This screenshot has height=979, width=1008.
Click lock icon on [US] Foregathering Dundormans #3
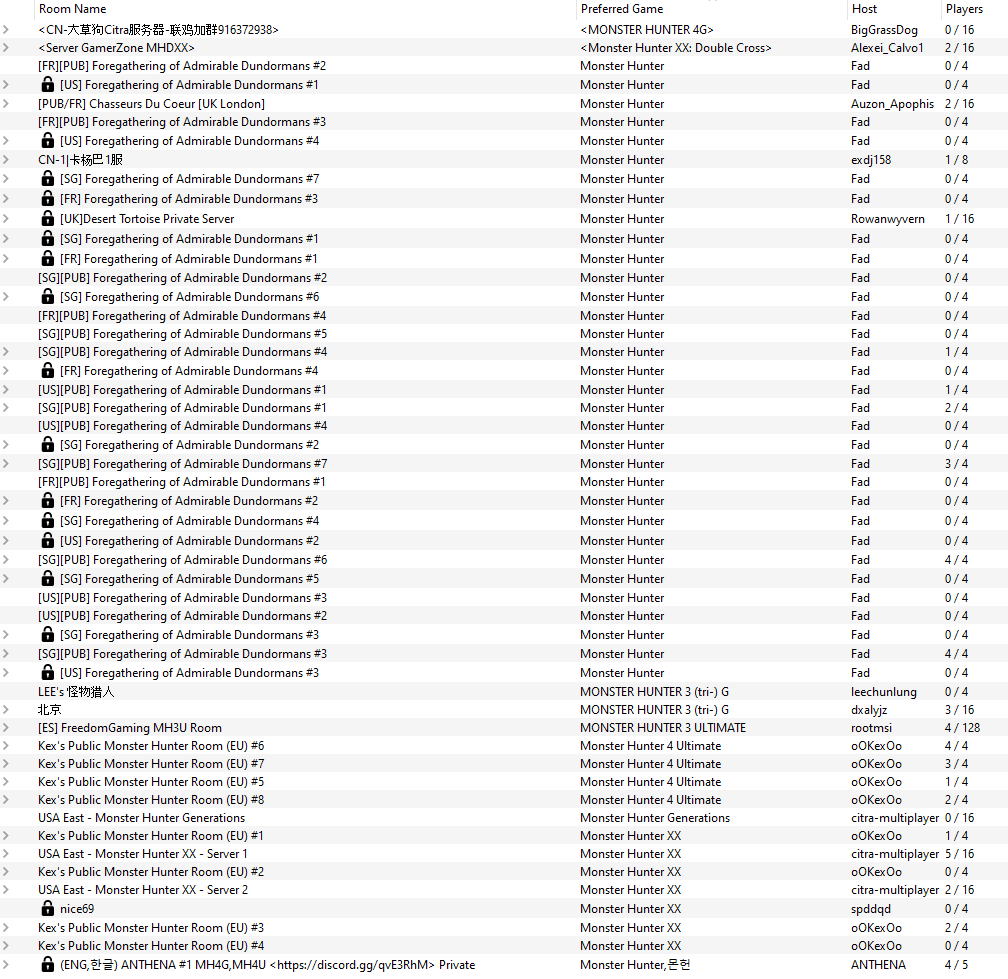[x=48, y=672]
